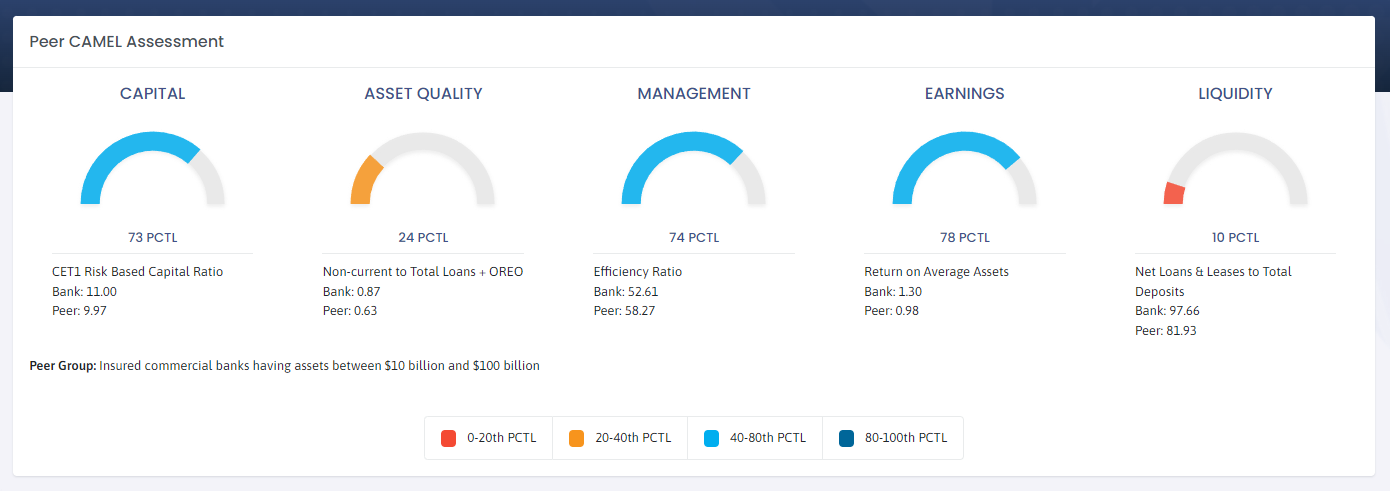Screen dimensions: 1390x491
Task: Click the Peer CAMEL Assessment panel title
Action: (x=126, y=42)
